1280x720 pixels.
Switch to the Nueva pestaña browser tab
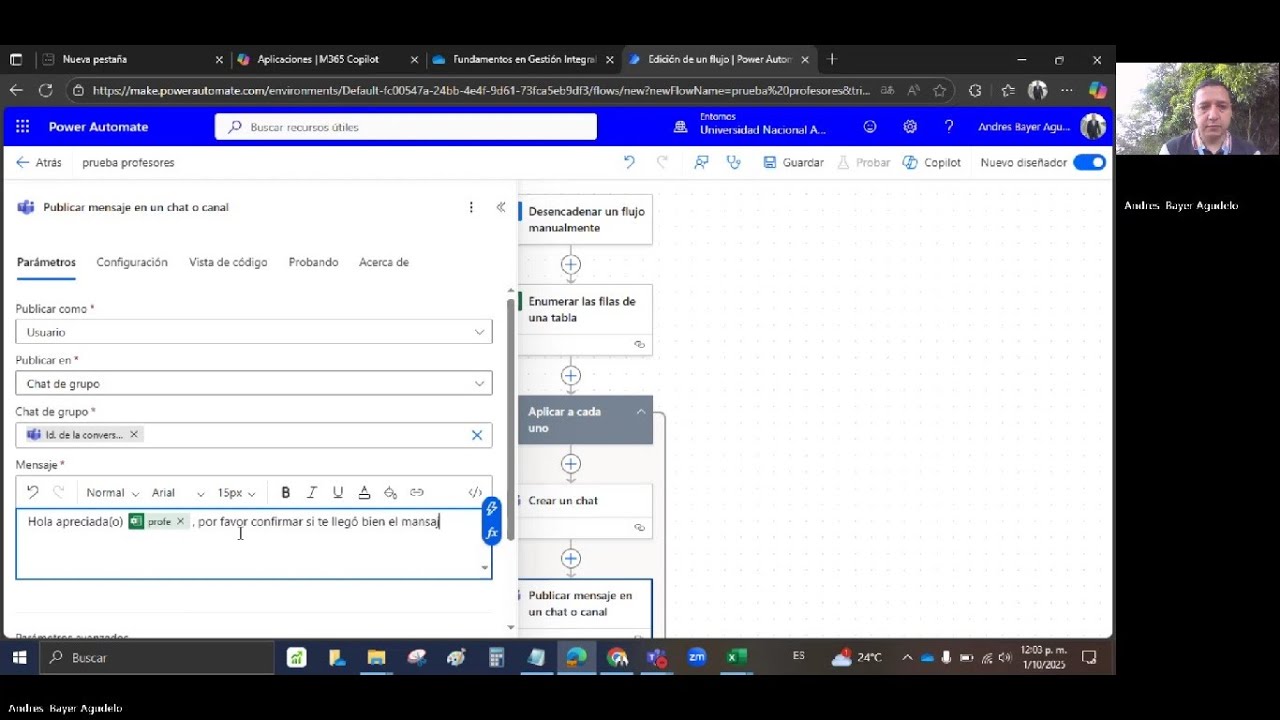tap(131, 60)
